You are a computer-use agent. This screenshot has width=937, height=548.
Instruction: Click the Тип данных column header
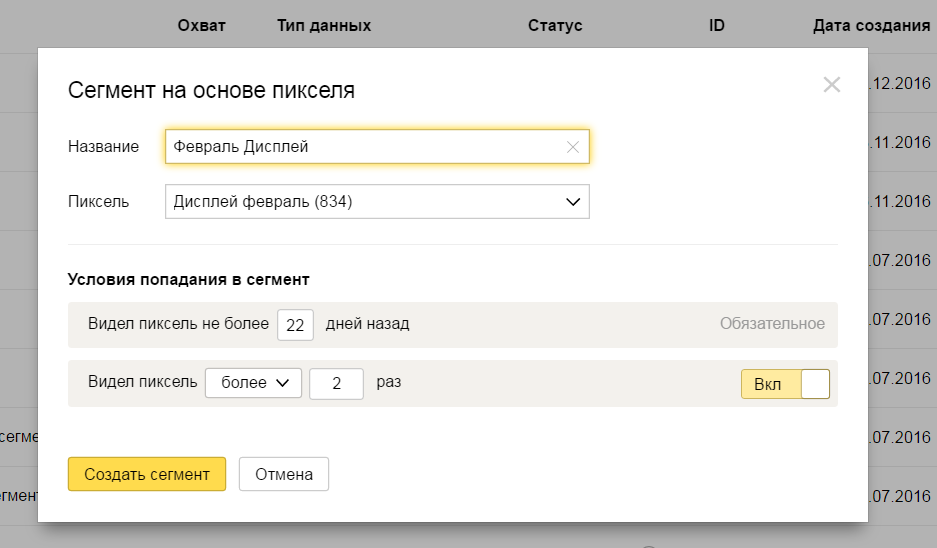(x=324, y=26)
